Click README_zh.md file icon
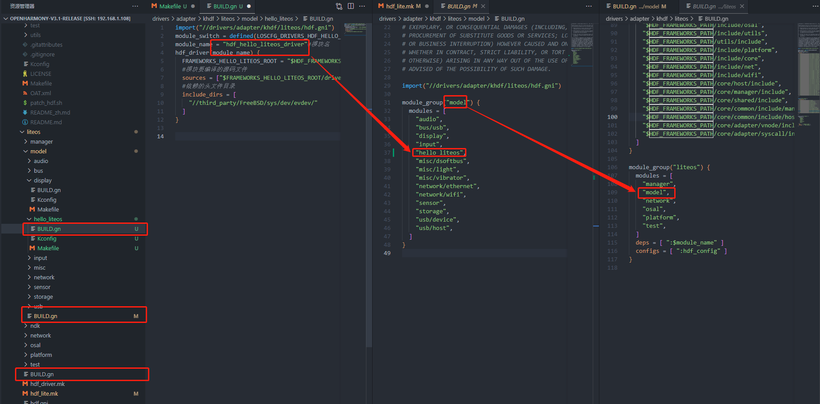Viewport: 820px width, 404px height. tap(25, 112)
